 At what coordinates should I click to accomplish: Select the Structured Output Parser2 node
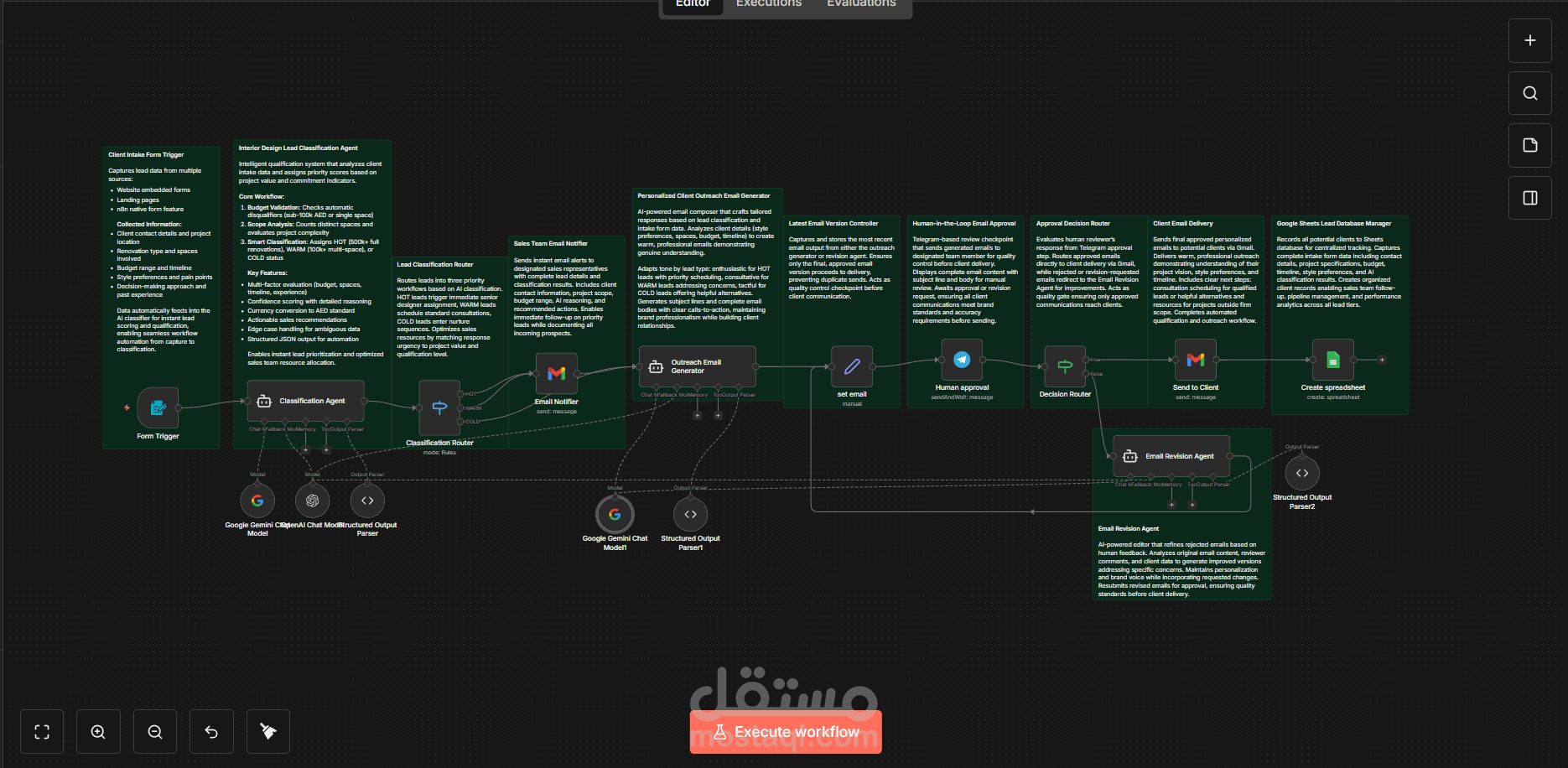point(1302,473)
